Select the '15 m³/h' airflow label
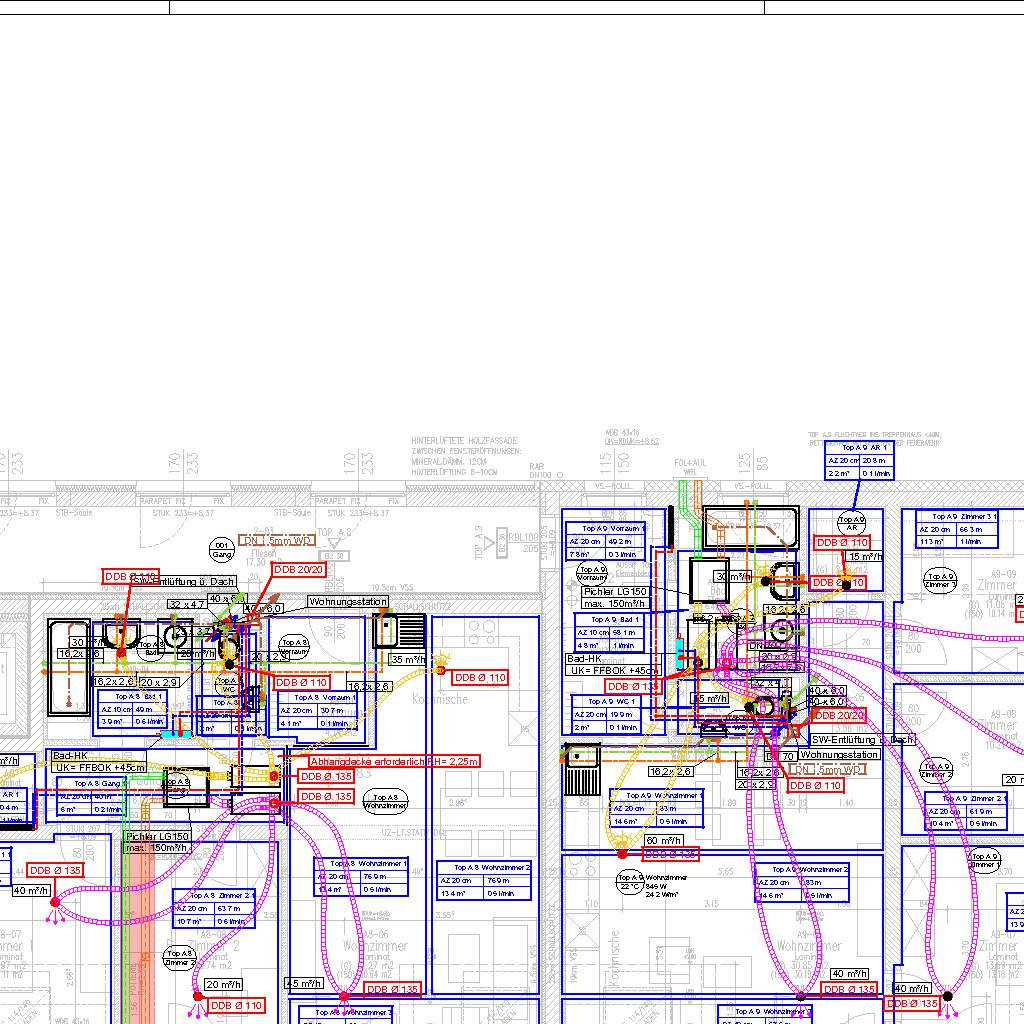 click(865, 556)
